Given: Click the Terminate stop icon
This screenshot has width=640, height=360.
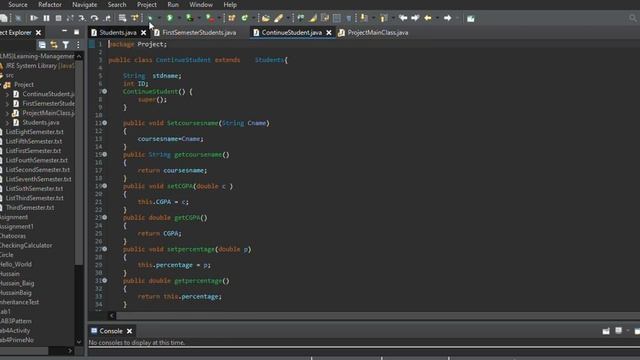Looking at the screenshot, I should pyautogui.click(x=58, y=18).
